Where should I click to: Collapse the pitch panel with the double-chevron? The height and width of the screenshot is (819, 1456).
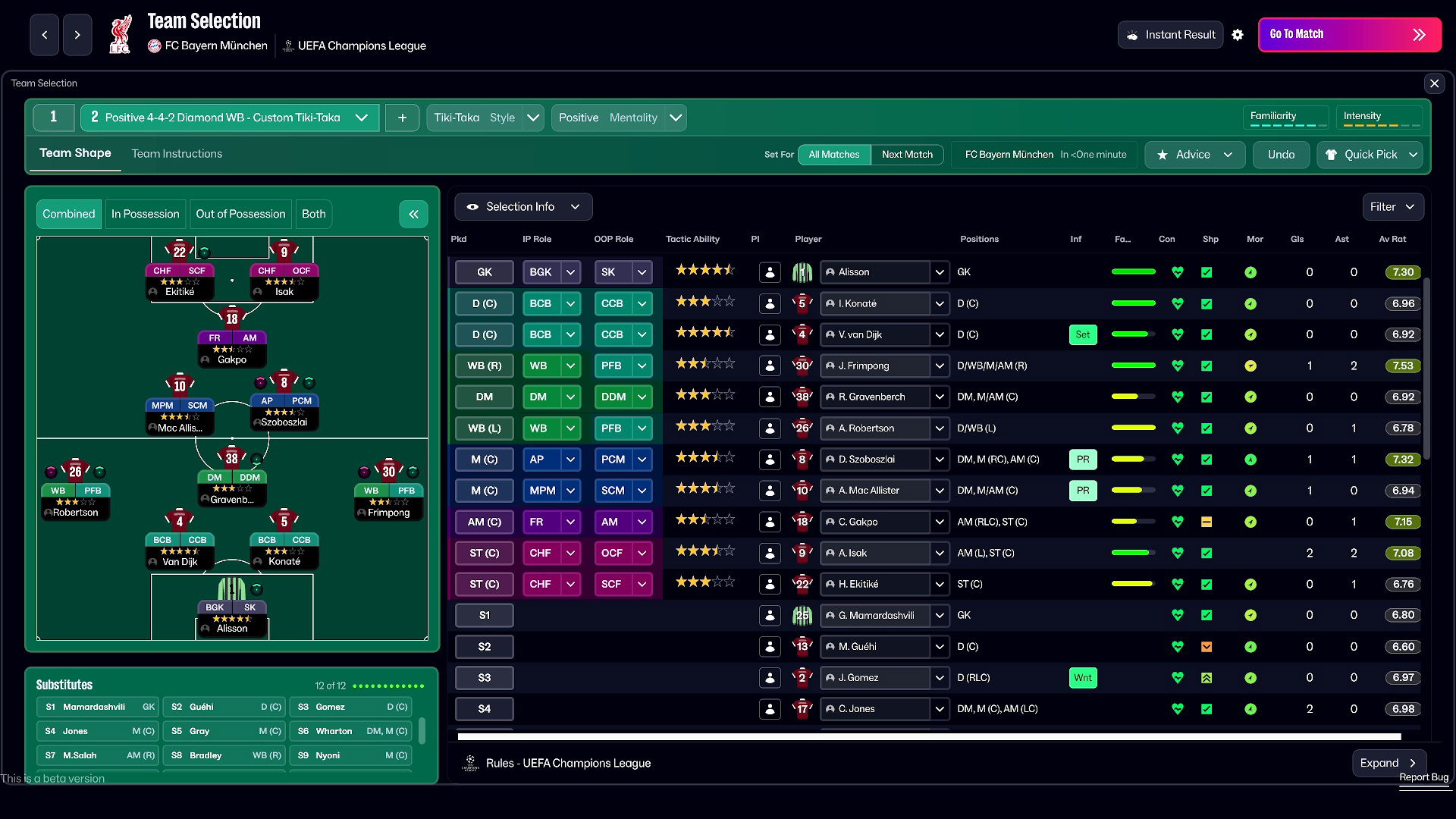(x=413, y=214)
